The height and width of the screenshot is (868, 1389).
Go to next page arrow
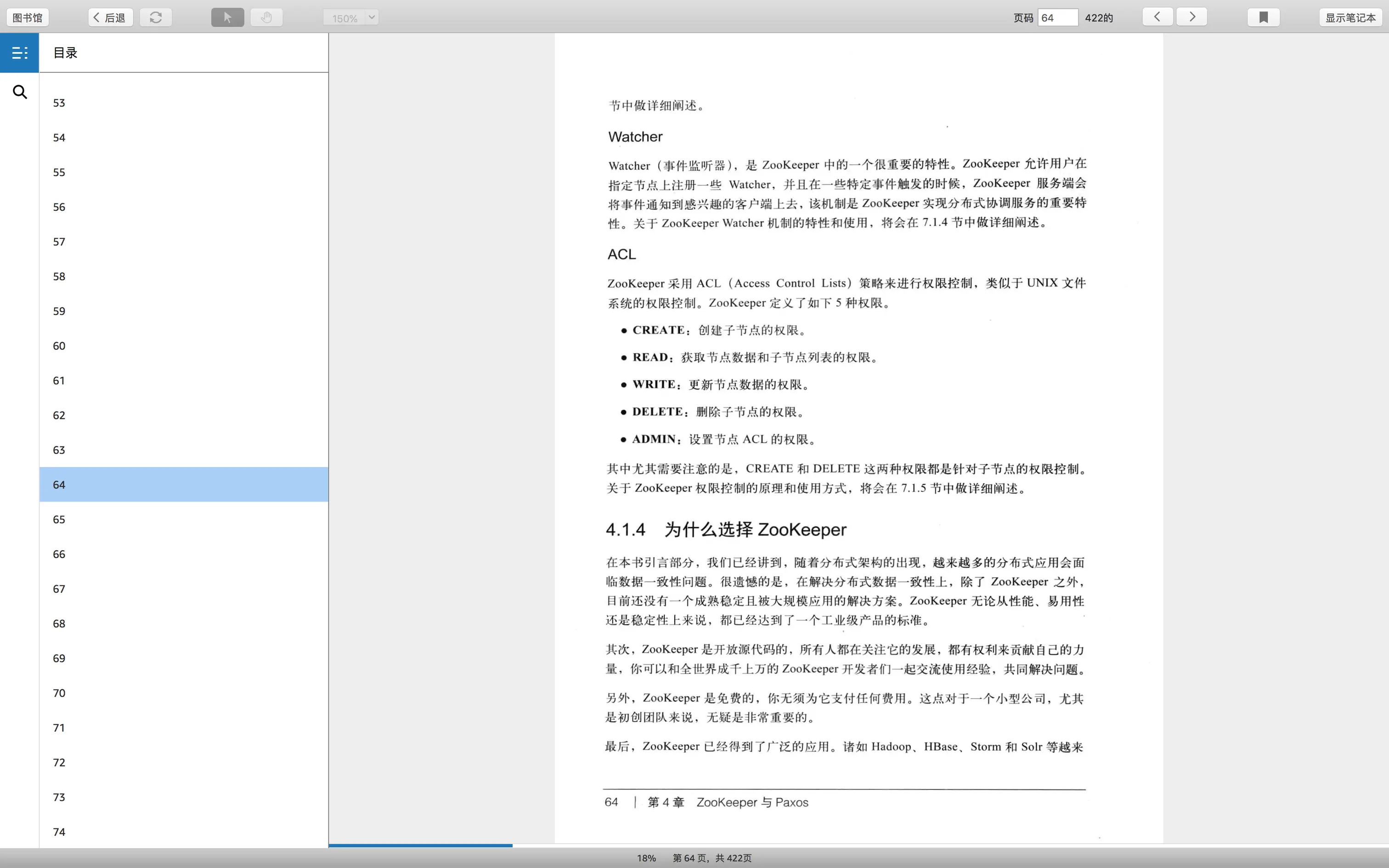tap(1191, 17)
